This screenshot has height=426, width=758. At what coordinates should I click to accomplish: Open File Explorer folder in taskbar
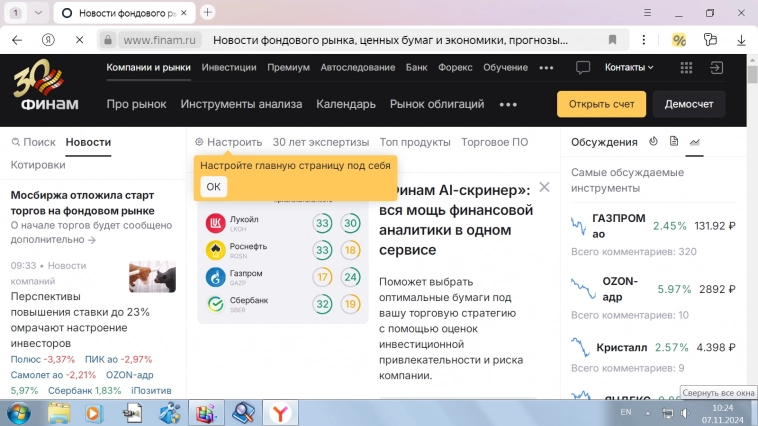coord(58,413)
